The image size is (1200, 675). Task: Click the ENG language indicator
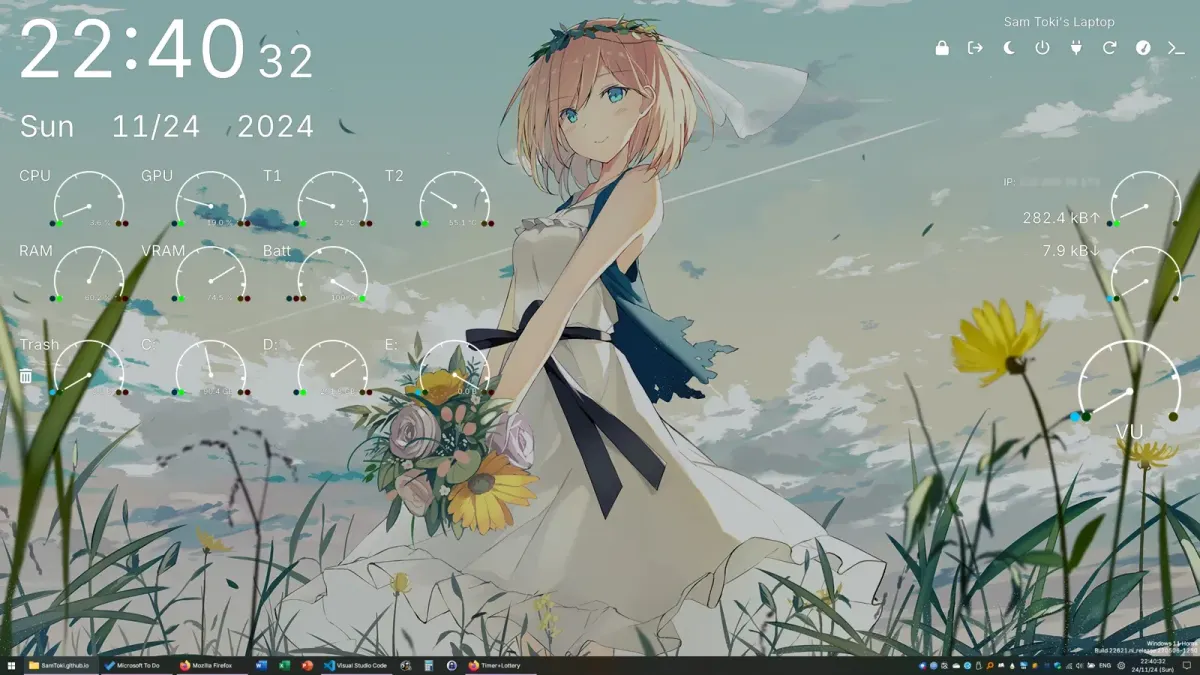pos(1105,666)
